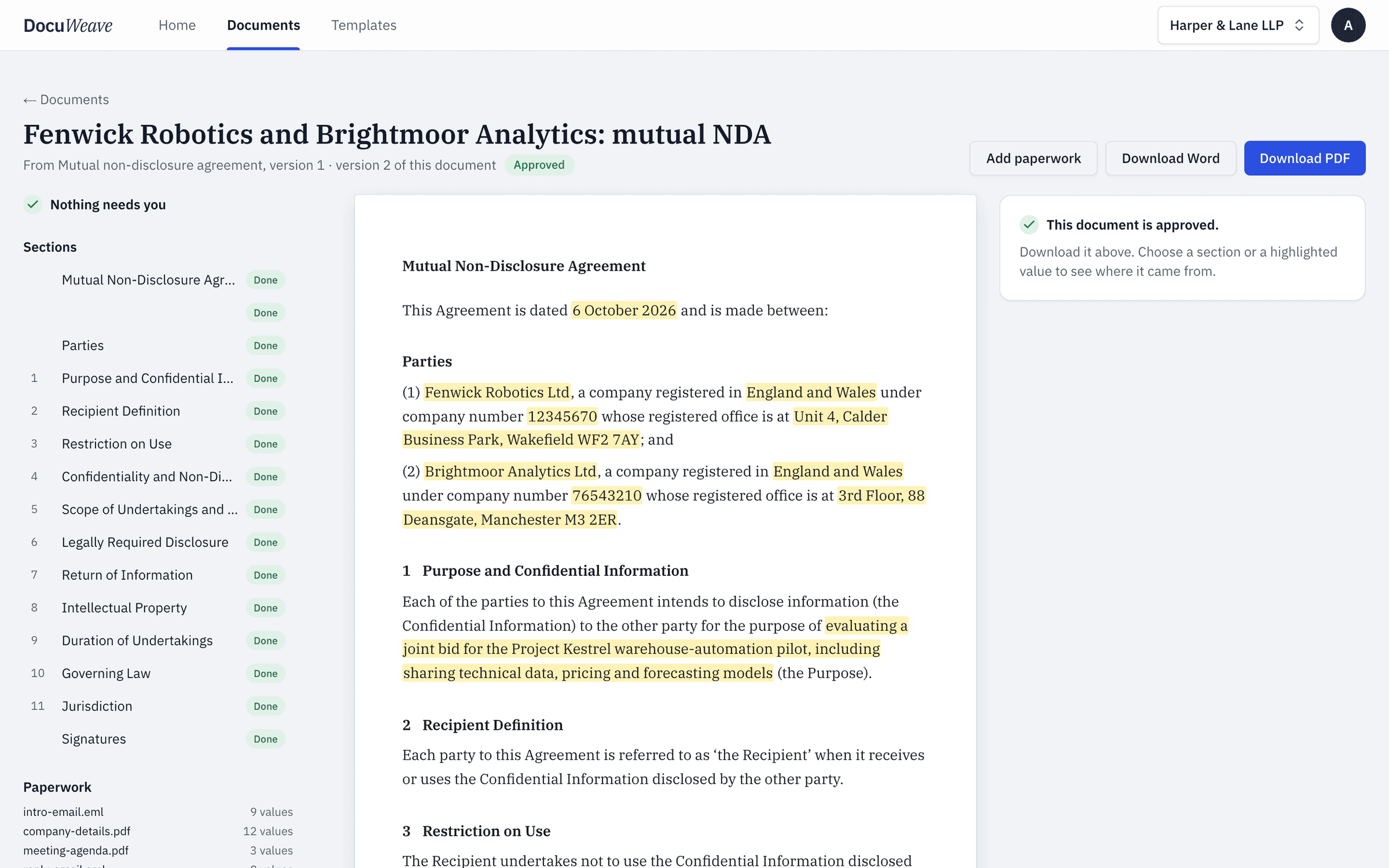The height and width of the screenshot is (868, 1389).
Task: Click the 3 values count for meeting-agenda.pdf
Action: click(x=271, y=850)
